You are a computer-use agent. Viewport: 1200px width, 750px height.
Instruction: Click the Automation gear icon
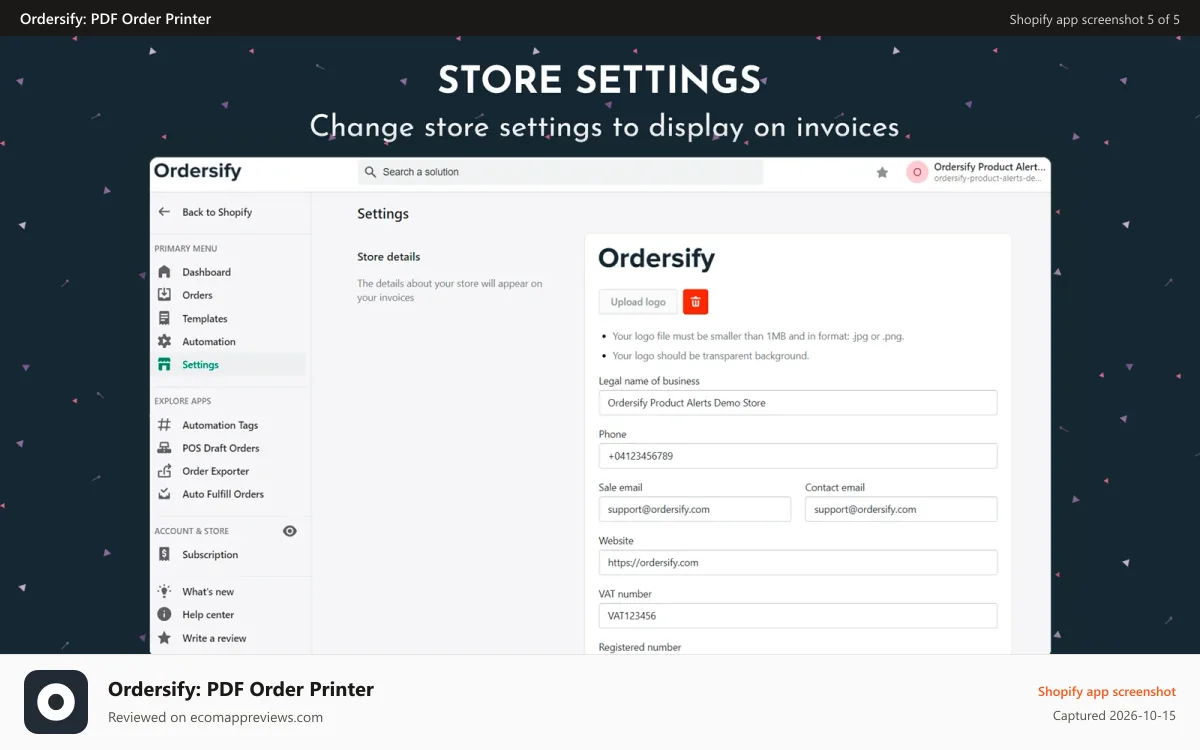coord(164,341)
